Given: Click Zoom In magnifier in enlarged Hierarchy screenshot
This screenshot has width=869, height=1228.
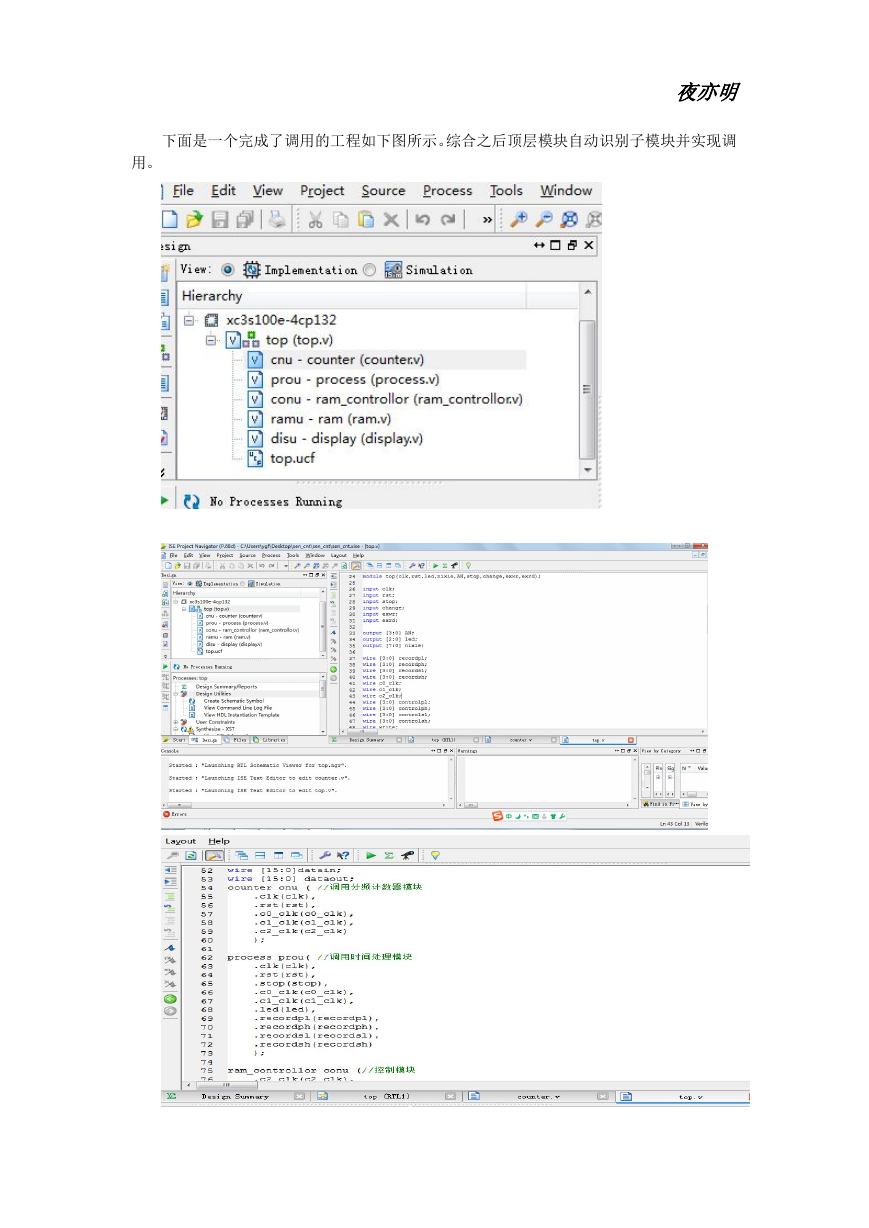Looking at the screenshot, I should tap(519, 220).
